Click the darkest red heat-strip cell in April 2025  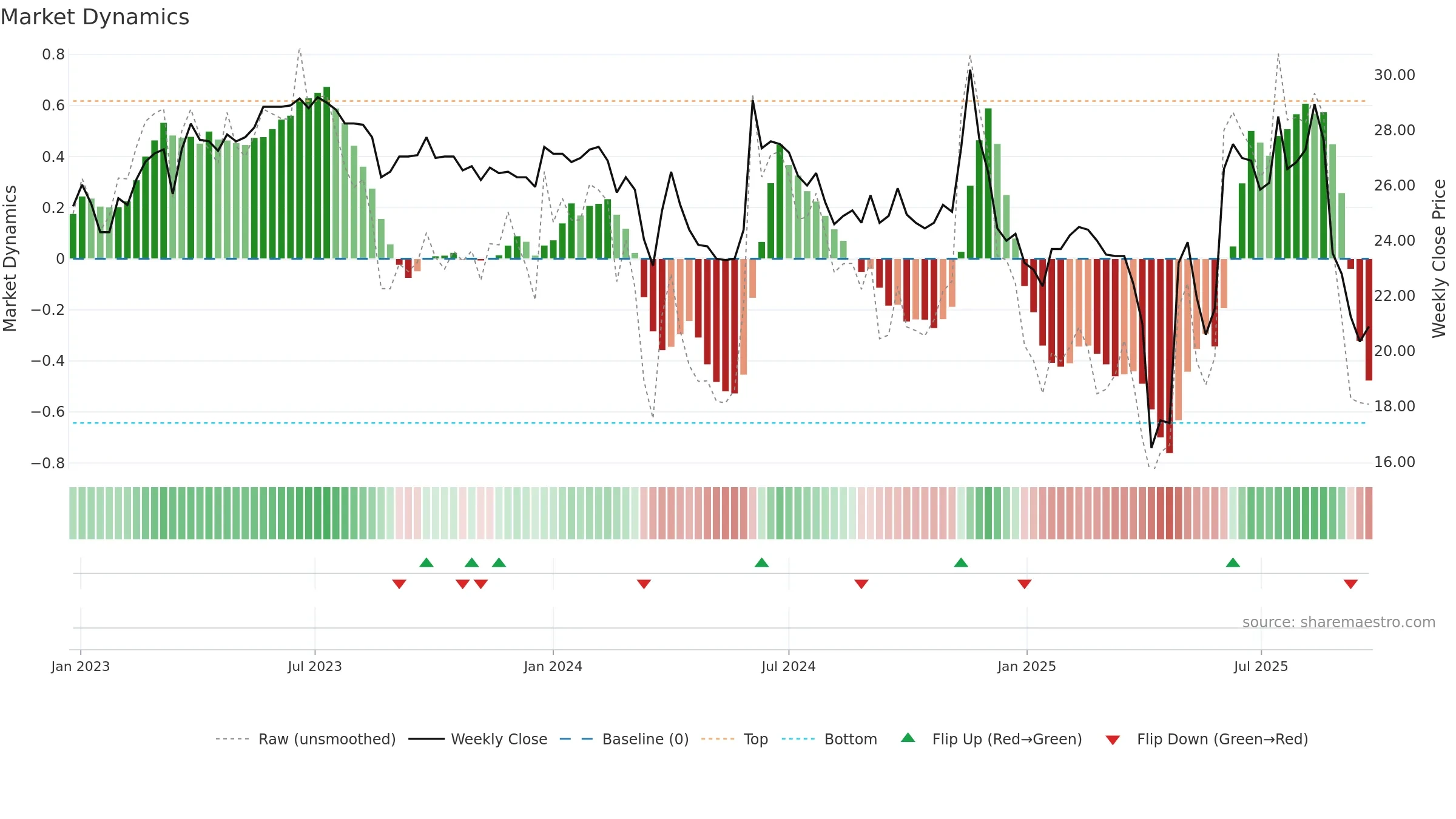(1170, 513)
